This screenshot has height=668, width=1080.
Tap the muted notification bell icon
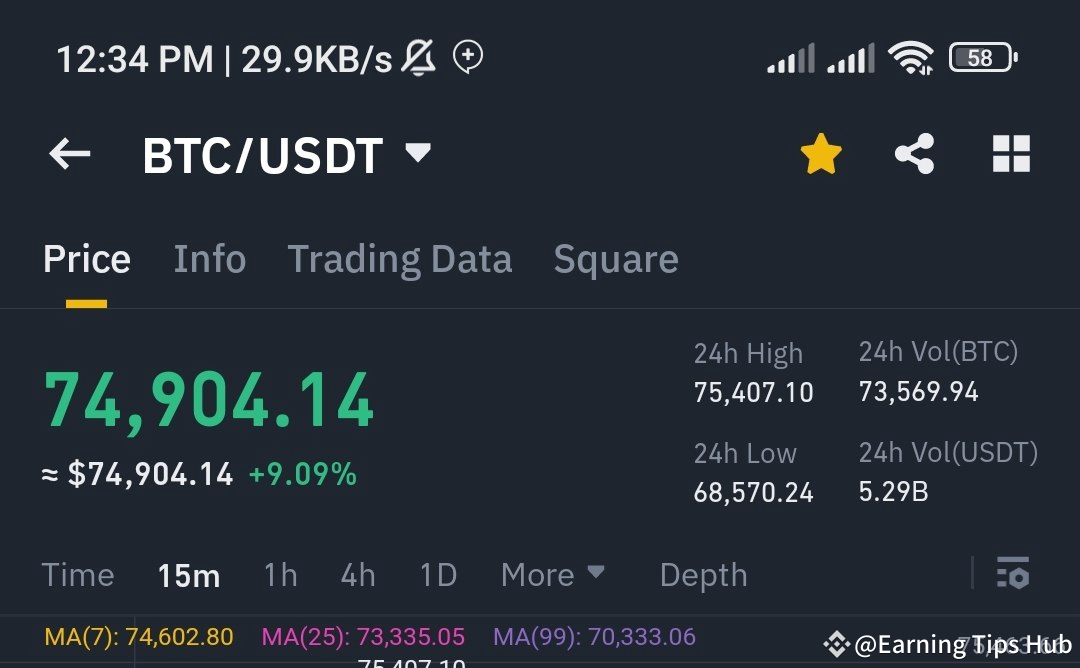[x=419, y=57]
